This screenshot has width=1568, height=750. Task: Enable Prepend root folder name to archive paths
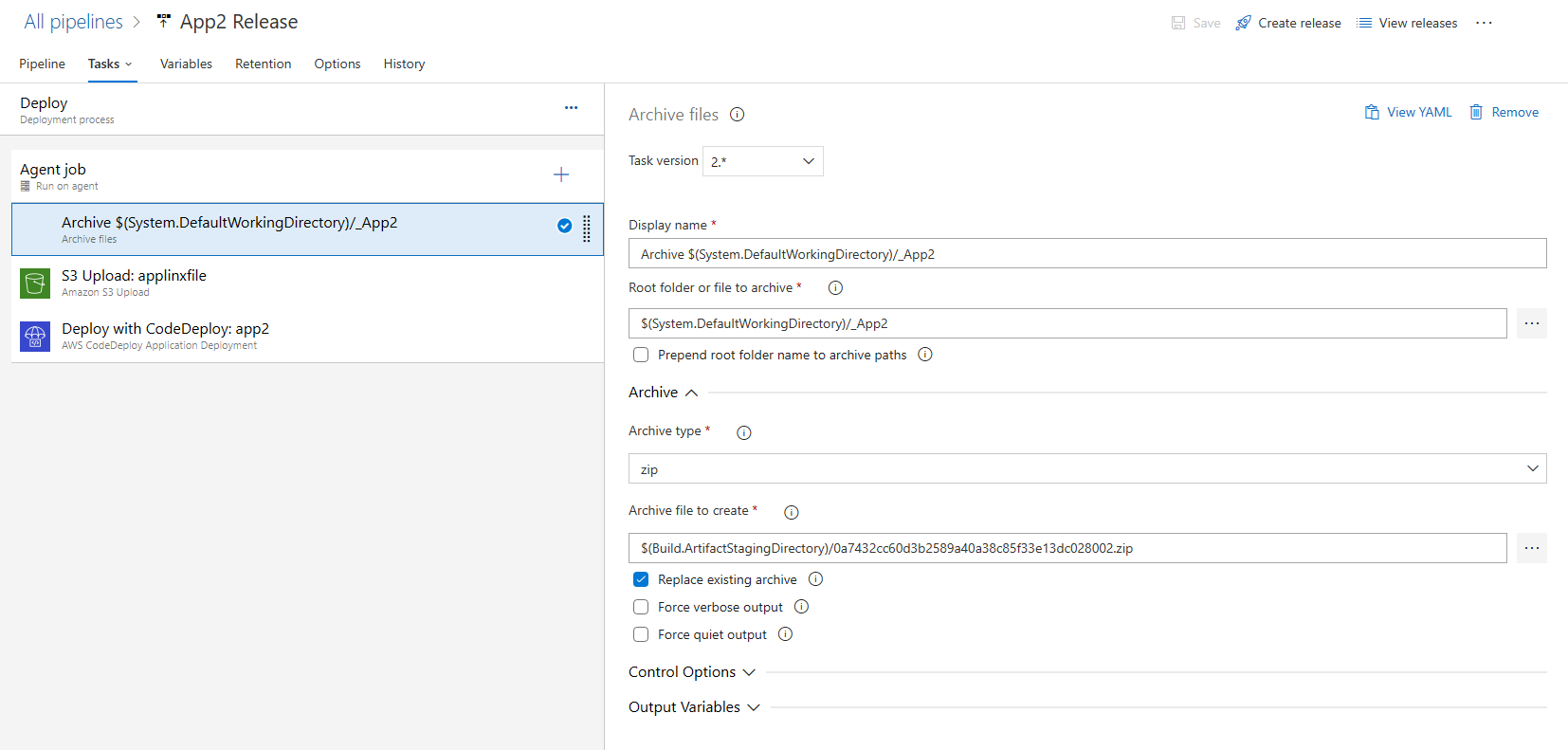(x=641, y=355)
